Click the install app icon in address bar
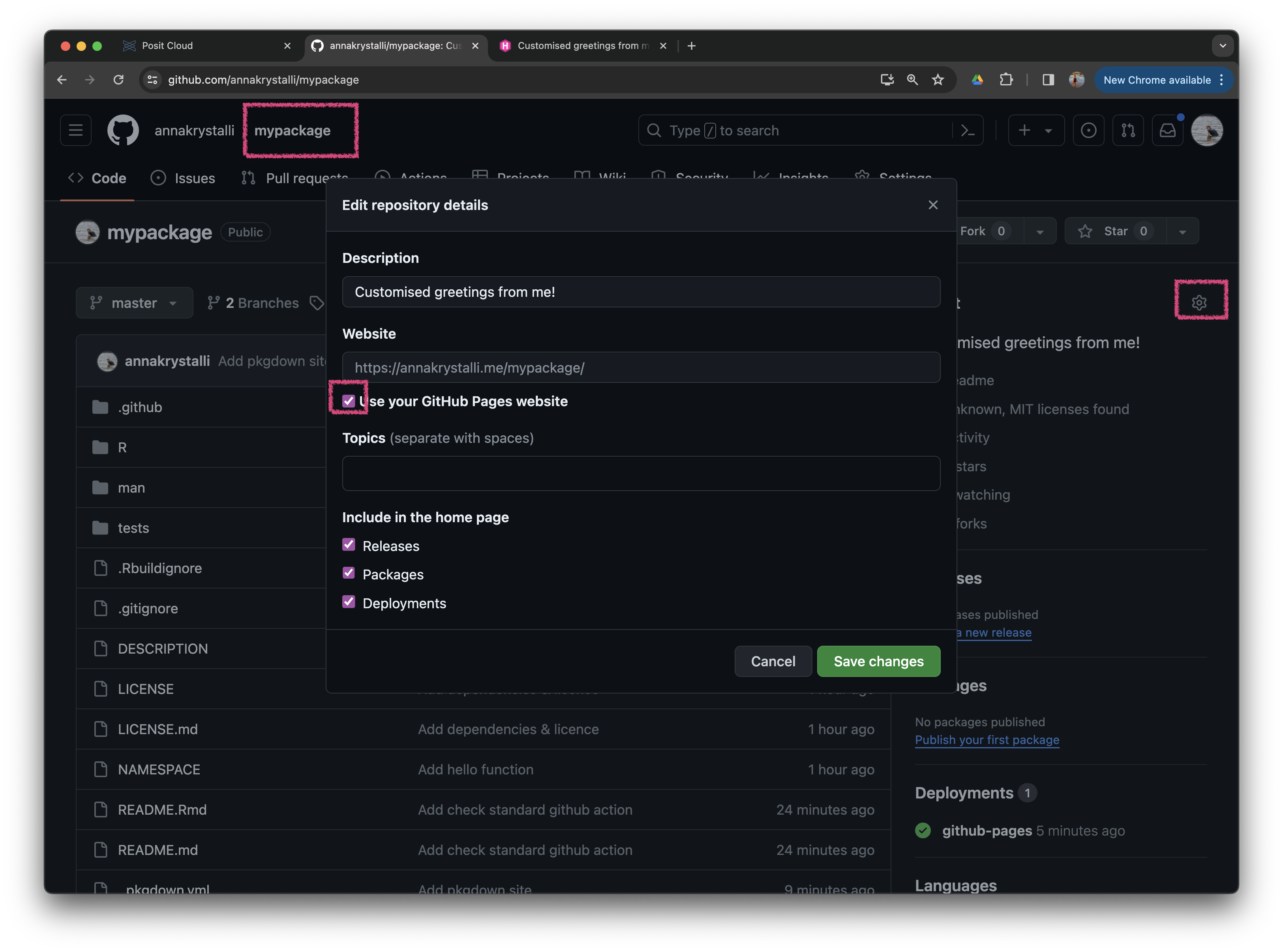The height and width of the screenshot is (952, 1283). pyautogui.click(x=887, y=80)
